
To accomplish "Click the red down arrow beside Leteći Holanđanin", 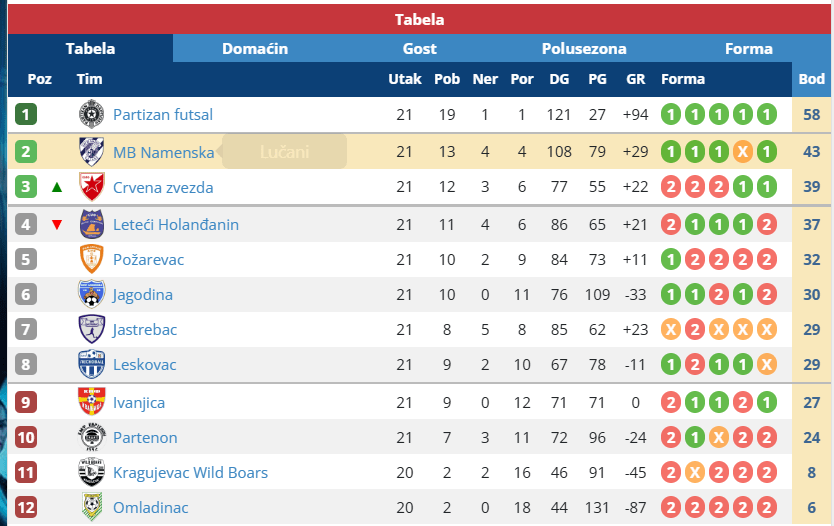I will [x=57, y=224].
